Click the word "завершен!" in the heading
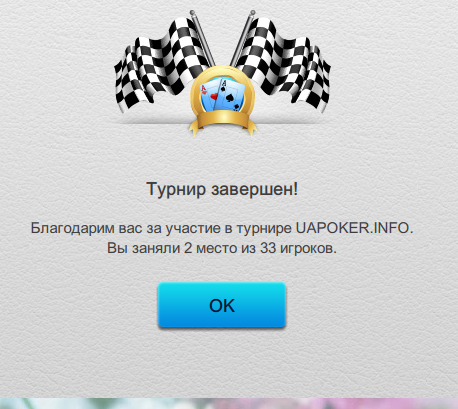 click(x=255, y=189)
